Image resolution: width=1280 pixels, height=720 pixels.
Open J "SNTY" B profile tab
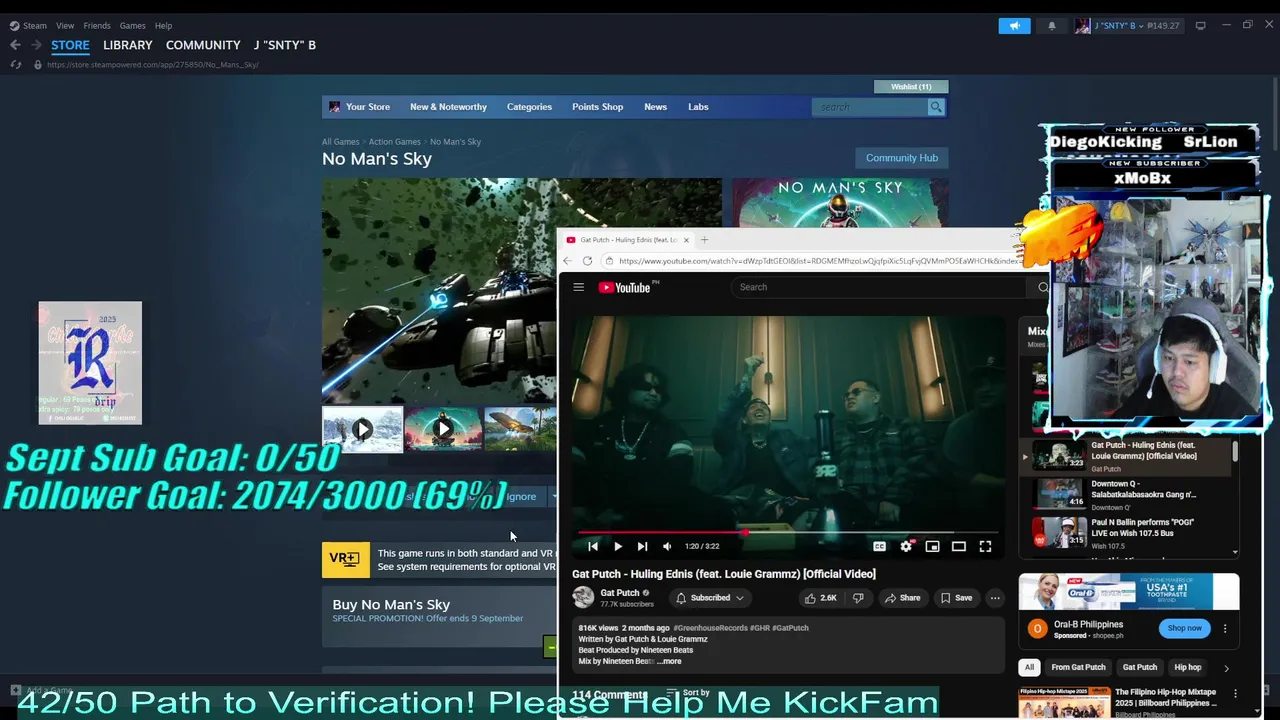(x=285, y=45)
